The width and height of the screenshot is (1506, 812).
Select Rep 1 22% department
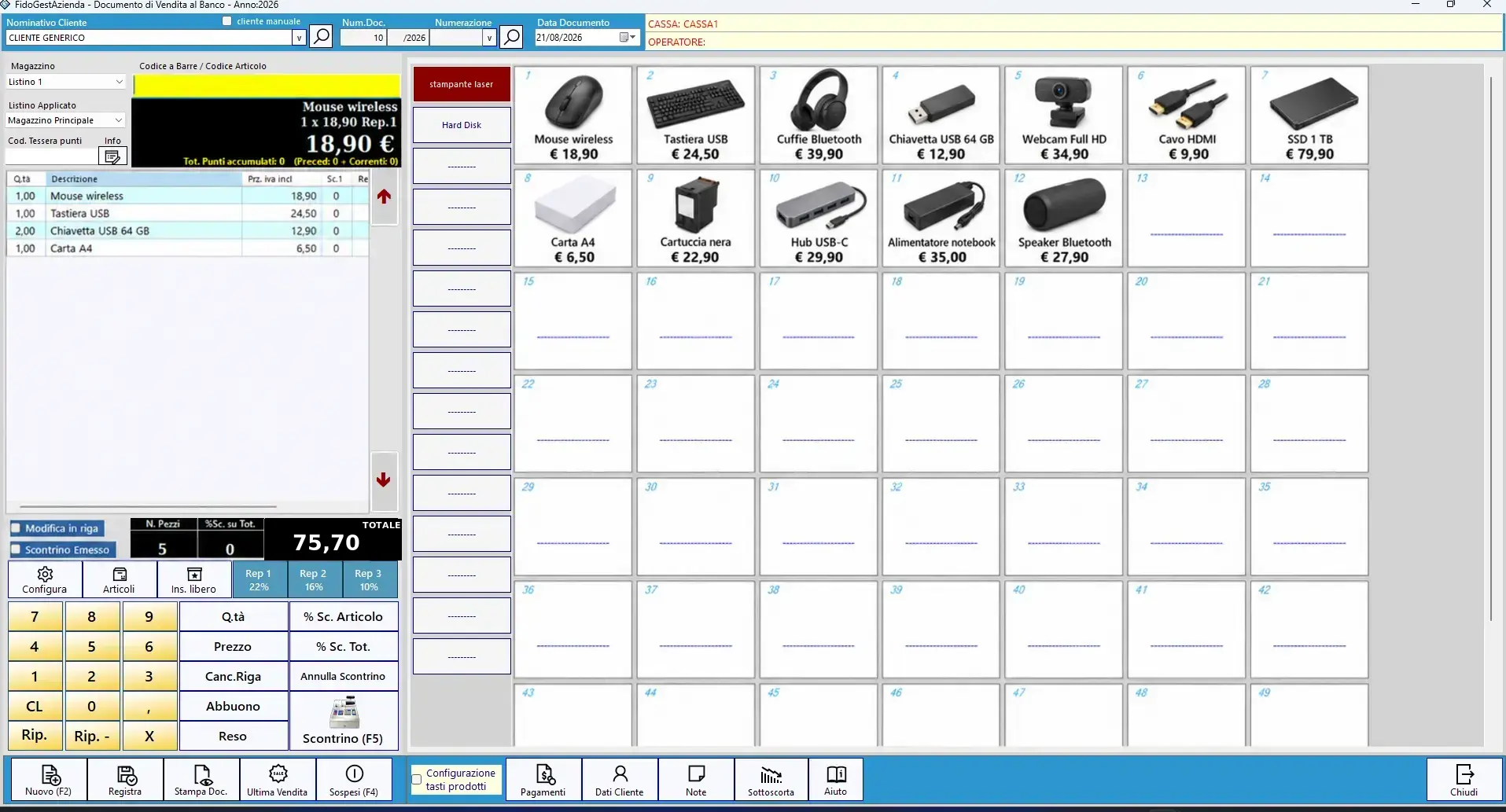click(259, 580)
